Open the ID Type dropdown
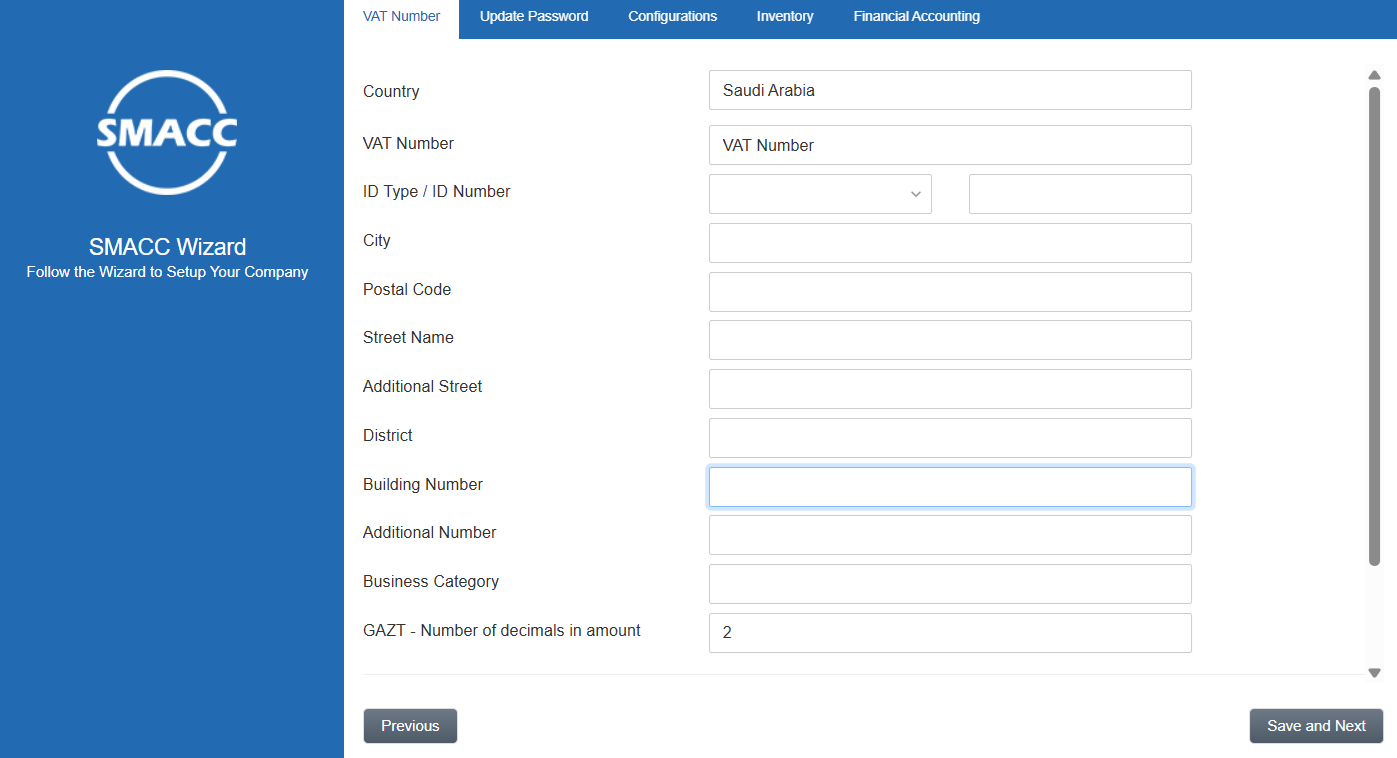This screenshot has width=1397, height=758. click(819, 194)
